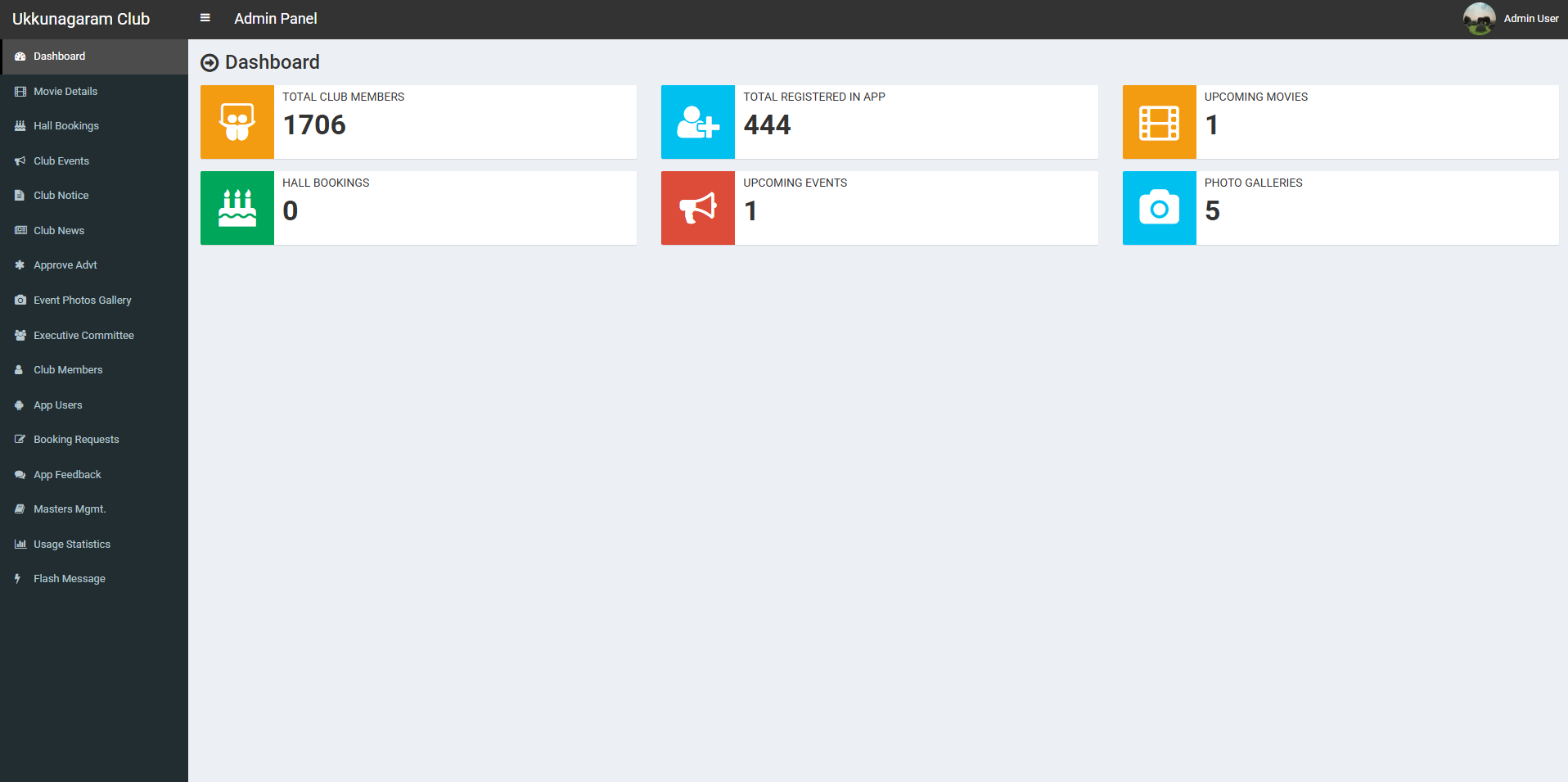1568x782 pixels.
Task: Open Usage Statistics in the sidebar
Action: tap(72, 545)
